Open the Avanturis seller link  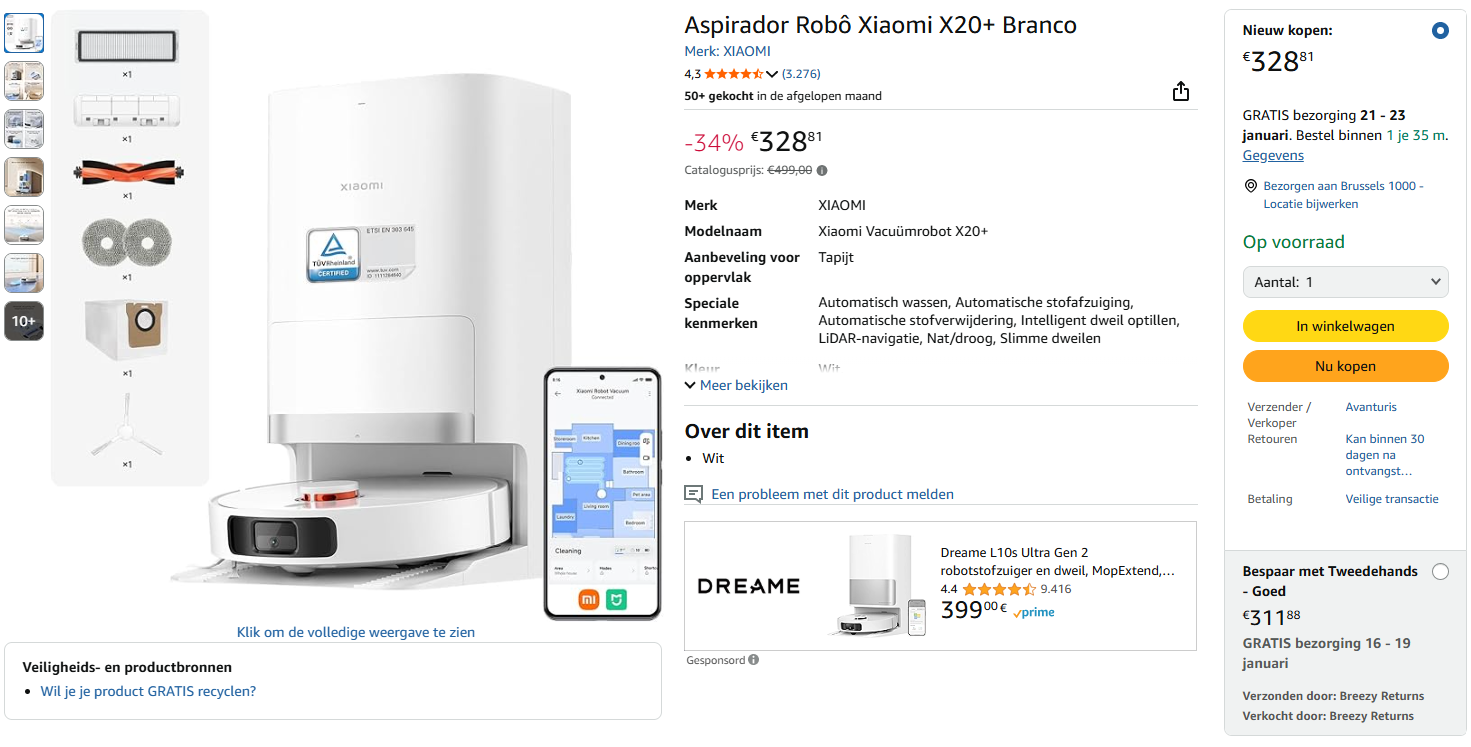pos(1371,407)
